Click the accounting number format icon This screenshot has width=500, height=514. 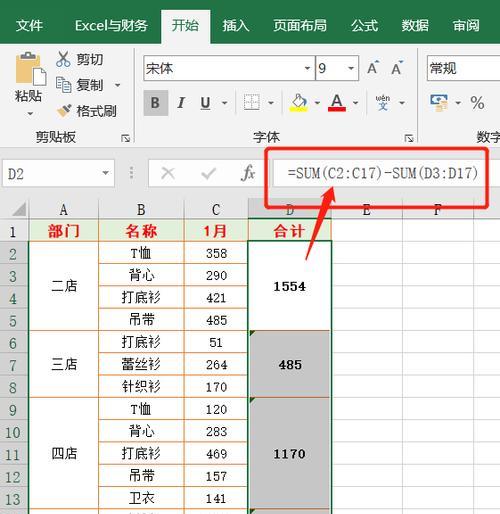click(439, 102)
